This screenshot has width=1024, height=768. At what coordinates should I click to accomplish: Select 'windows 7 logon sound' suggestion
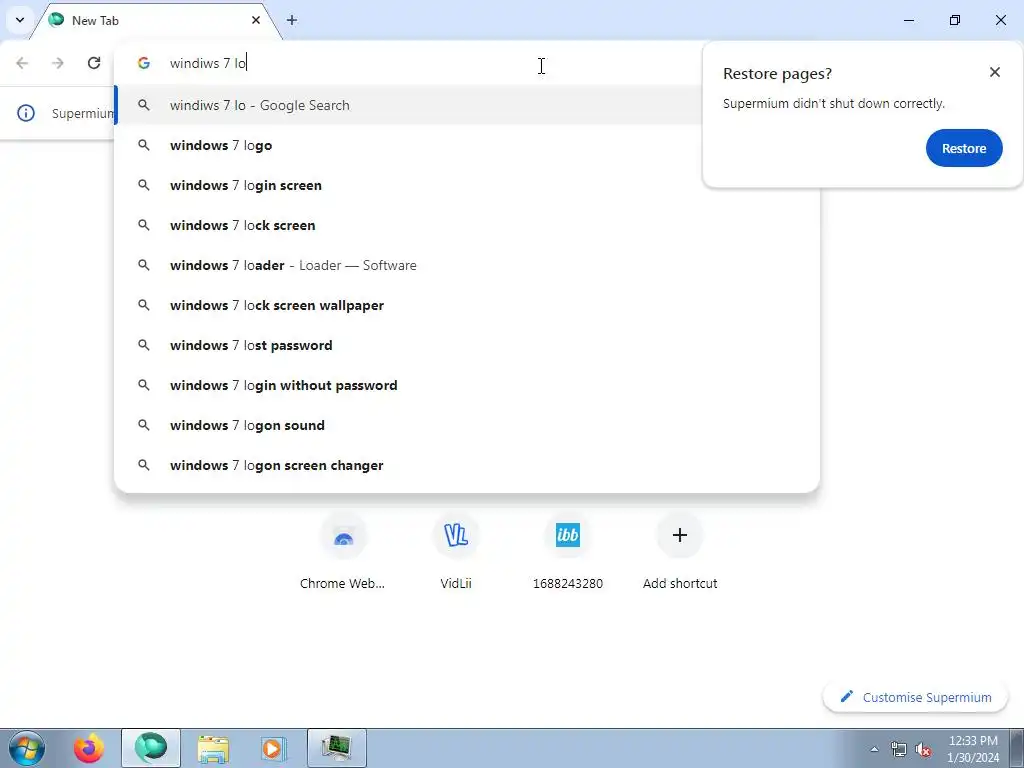467,425
